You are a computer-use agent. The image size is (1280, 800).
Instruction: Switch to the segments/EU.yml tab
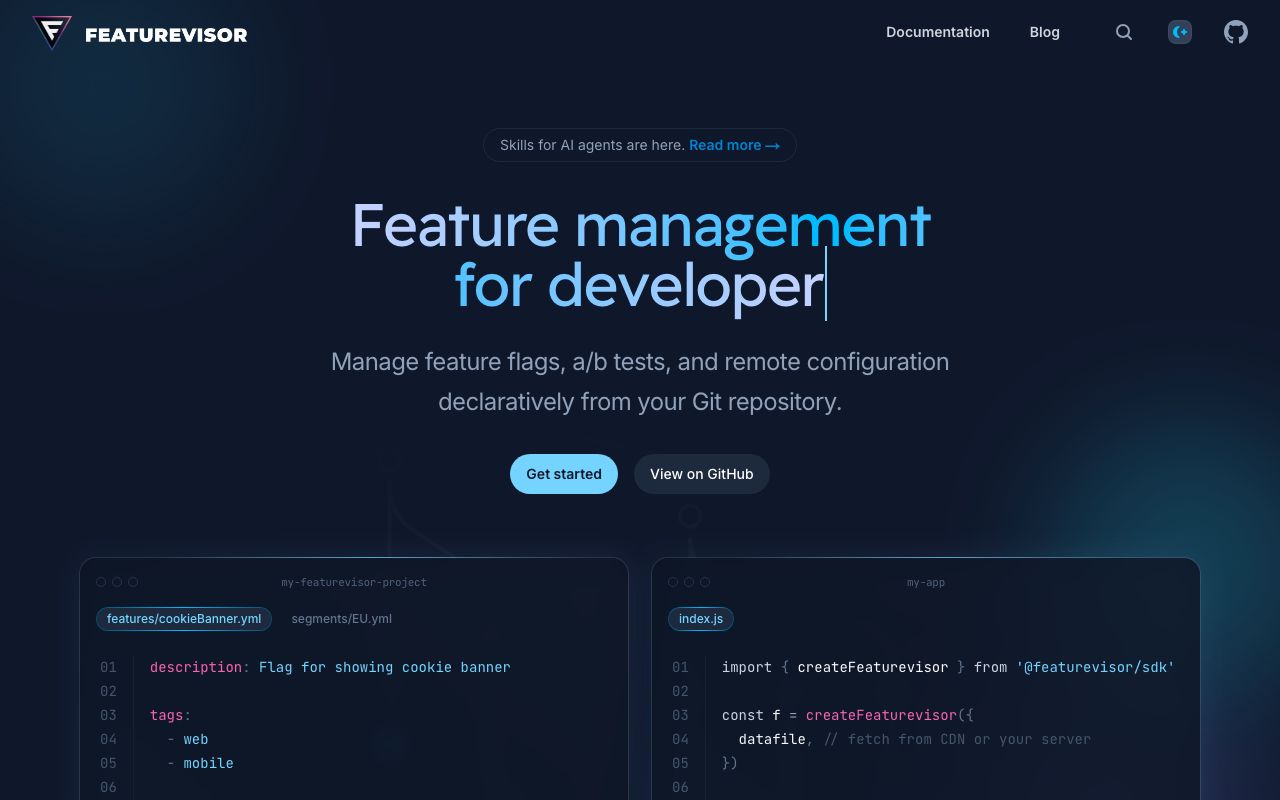click(342, 619)
